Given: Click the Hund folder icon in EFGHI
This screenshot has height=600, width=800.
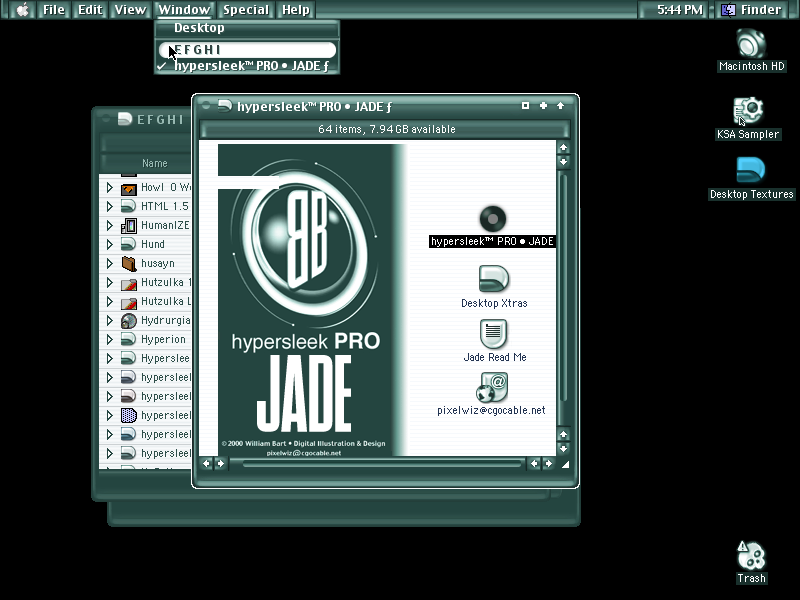Looking at the screenshot, I should coord(129,244).
